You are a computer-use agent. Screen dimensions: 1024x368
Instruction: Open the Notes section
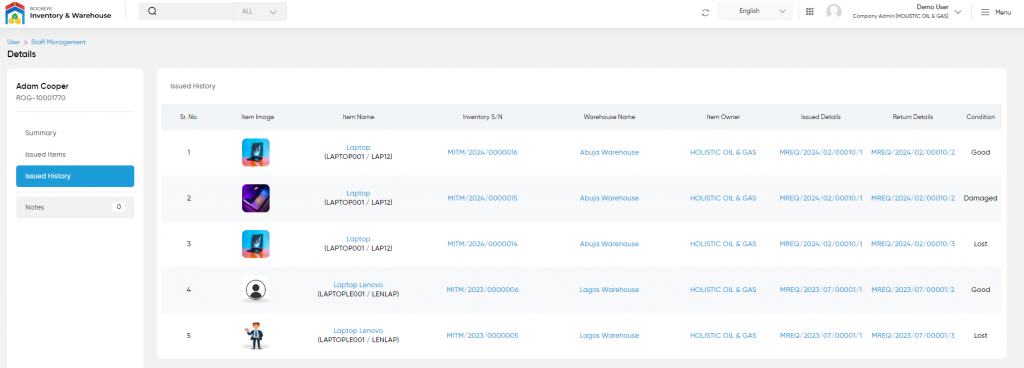(75, 207)
